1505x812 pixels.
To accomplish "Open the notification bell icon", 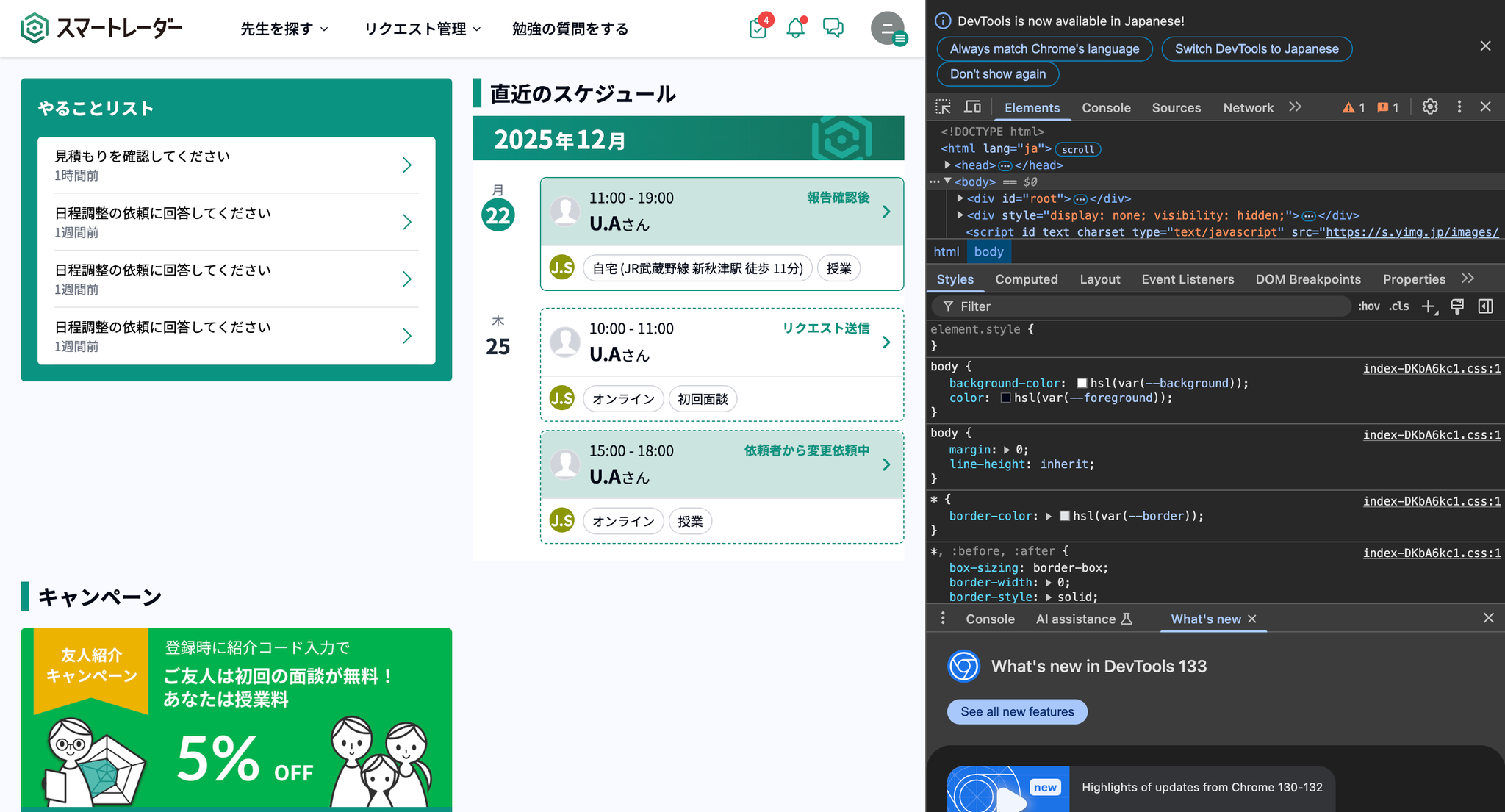I will pos(795,29).
